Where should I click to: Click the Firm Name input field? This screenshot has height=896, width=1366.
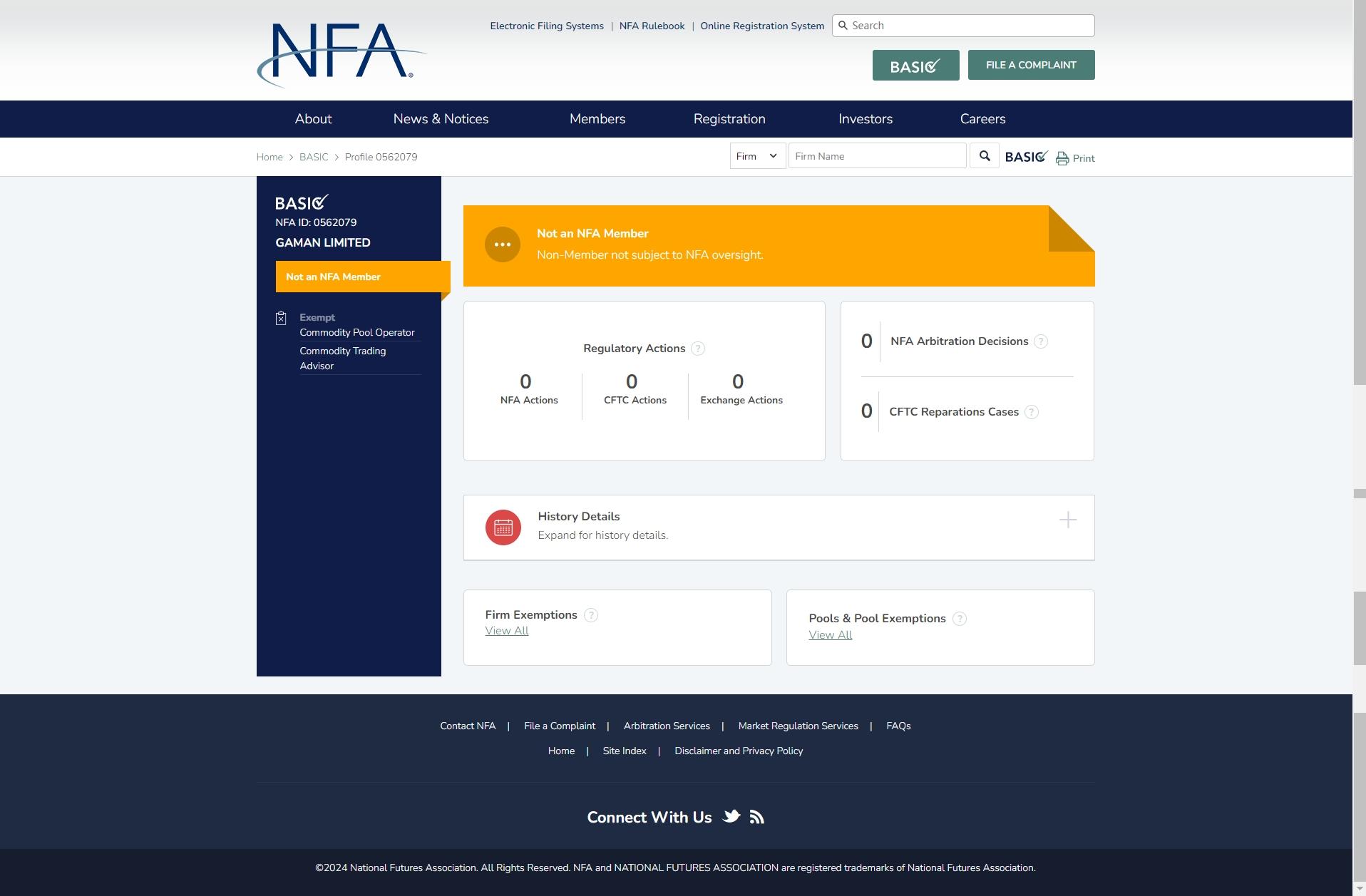[x=878, y=156]
